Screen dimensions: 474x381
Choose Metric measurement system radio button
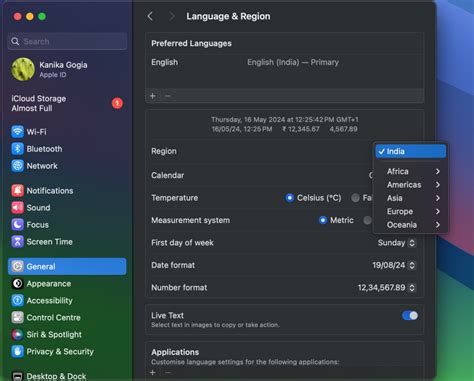pyautogui.click(x=322, y=220)
